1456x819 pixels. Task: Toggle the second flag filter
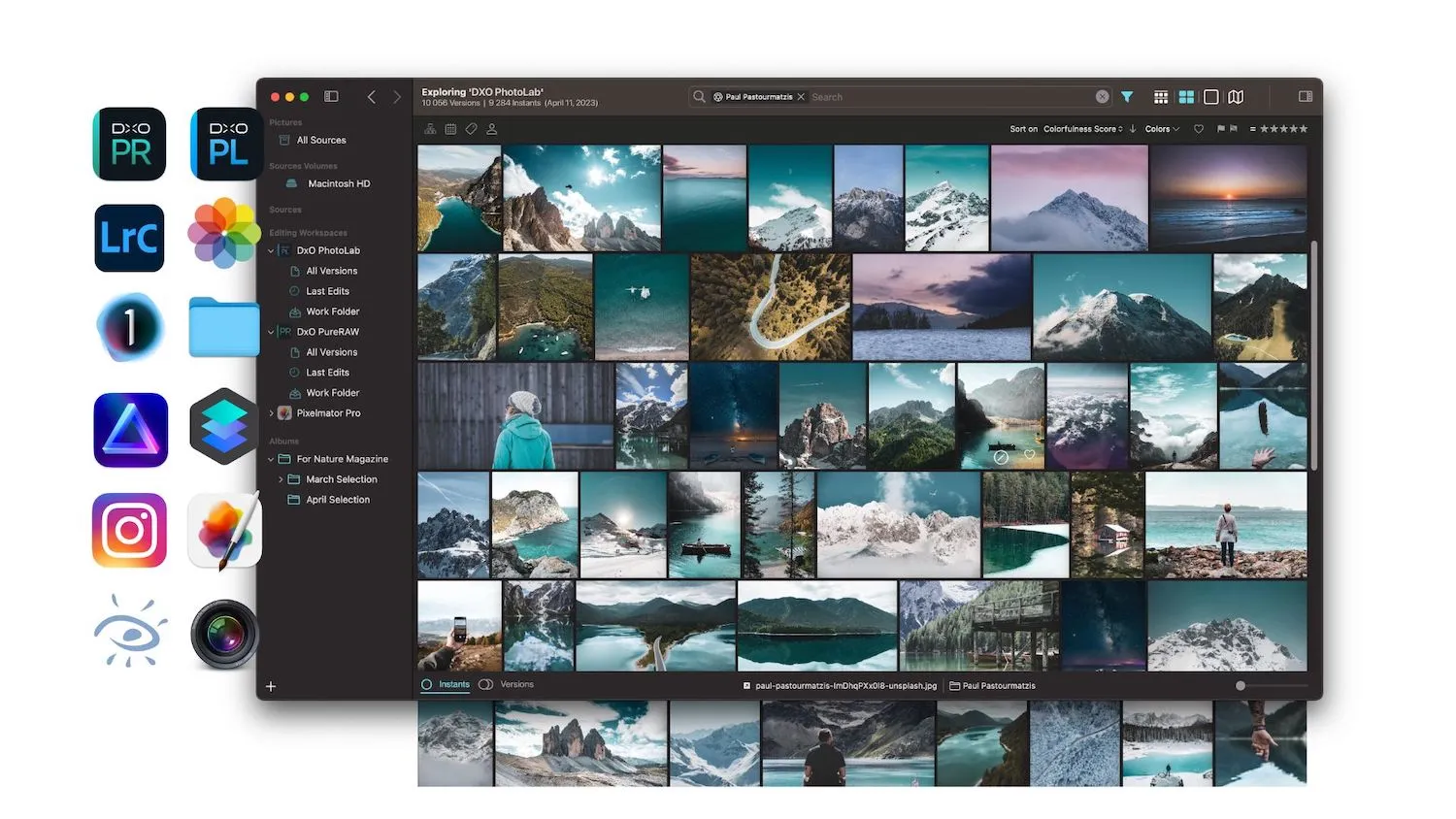(x=1233, y=129)
